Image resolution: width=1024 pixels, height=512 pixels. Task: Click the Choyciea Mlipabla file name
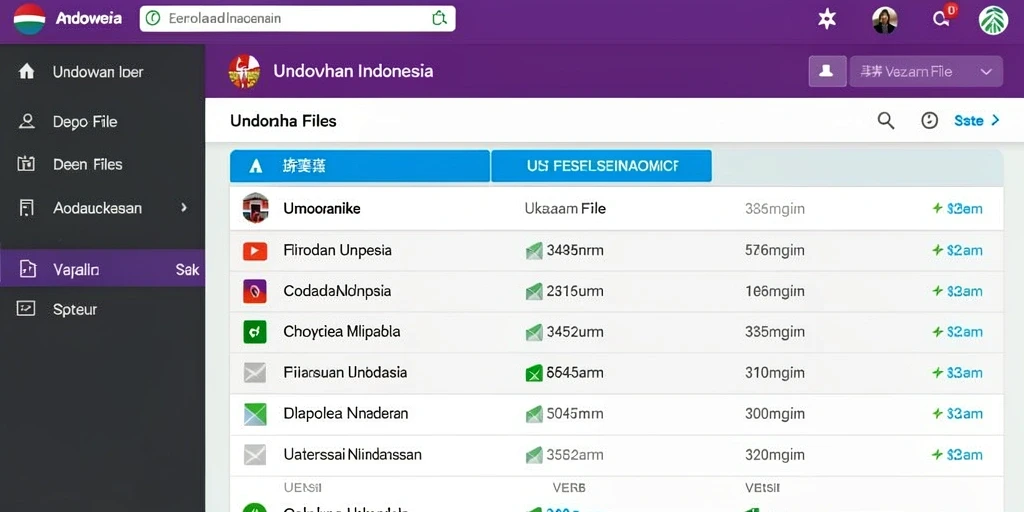tap(342, 332)
